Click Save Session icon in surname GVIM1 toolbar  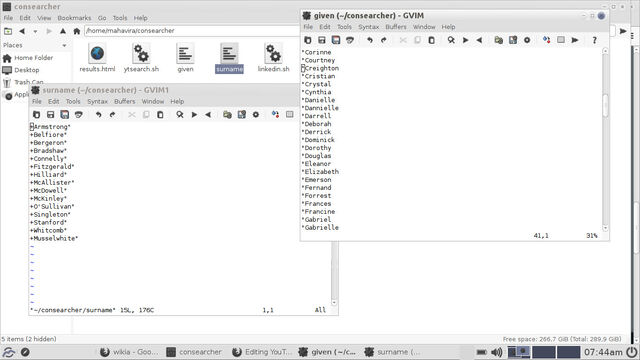point(242,115)
